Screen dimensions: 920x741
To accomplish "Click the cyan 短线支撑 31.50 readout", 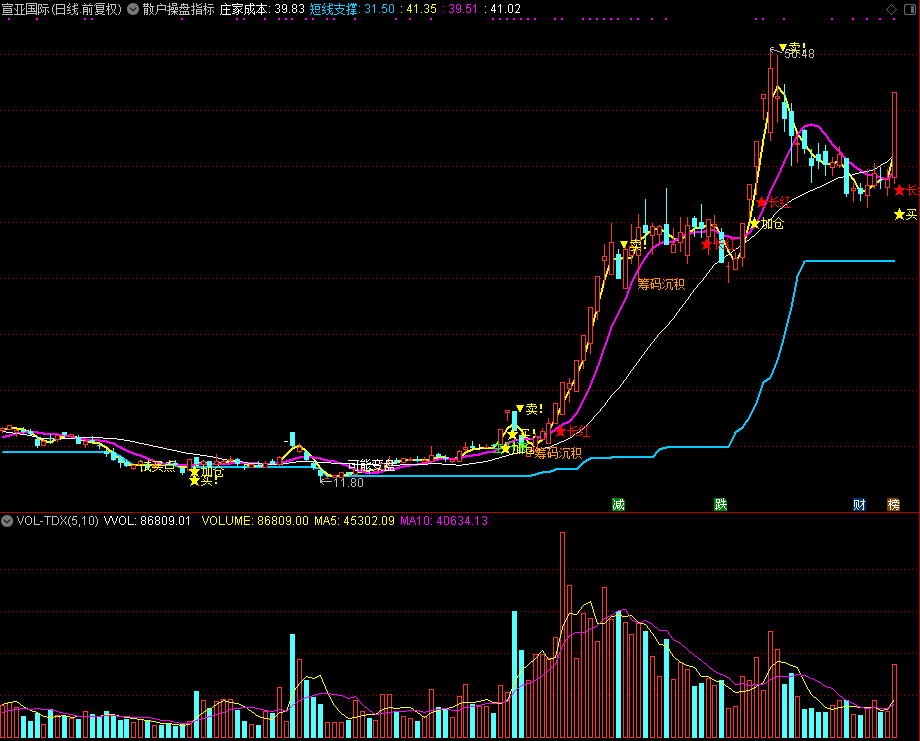I will click(x=352, y=9).
